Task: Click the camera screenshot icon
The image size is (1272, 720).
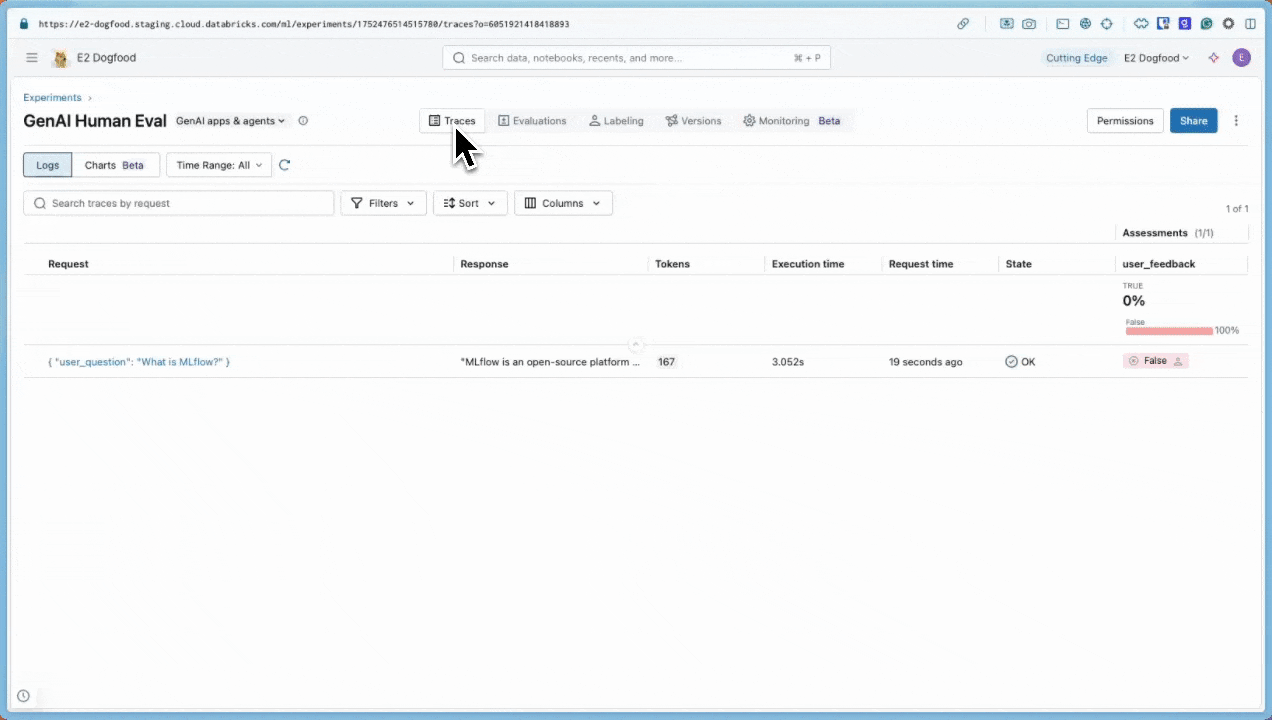Action: point(1029,24)
